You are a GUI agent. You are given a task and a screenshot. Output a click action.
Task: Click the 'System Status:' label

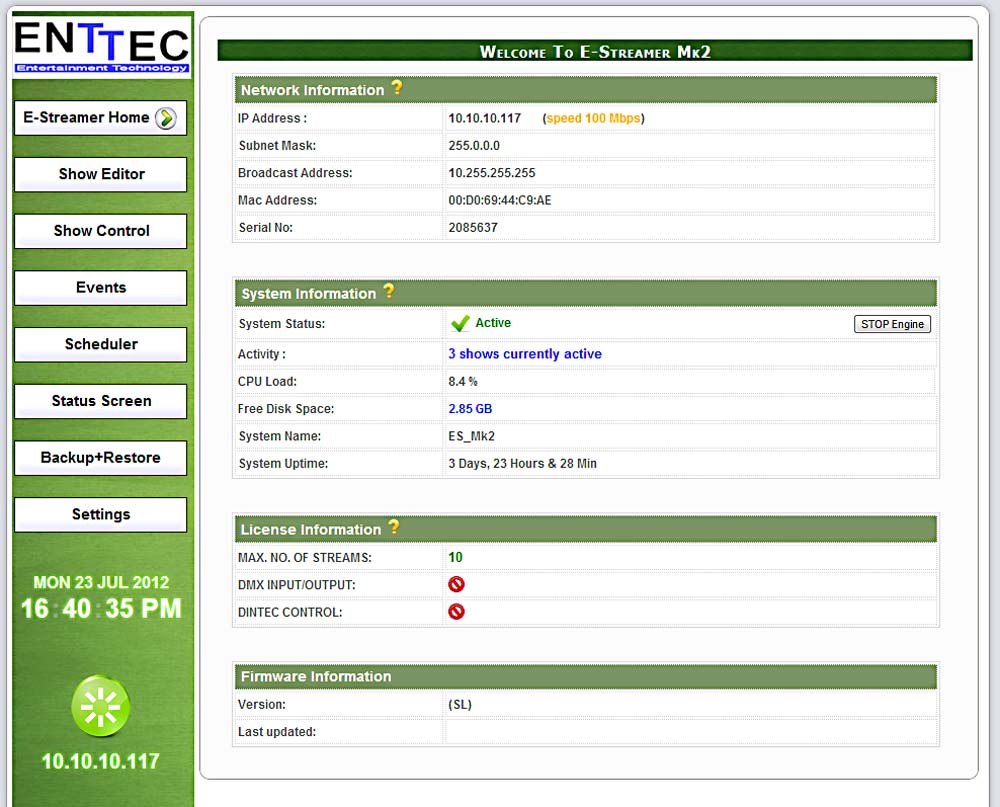pos(281,324)
